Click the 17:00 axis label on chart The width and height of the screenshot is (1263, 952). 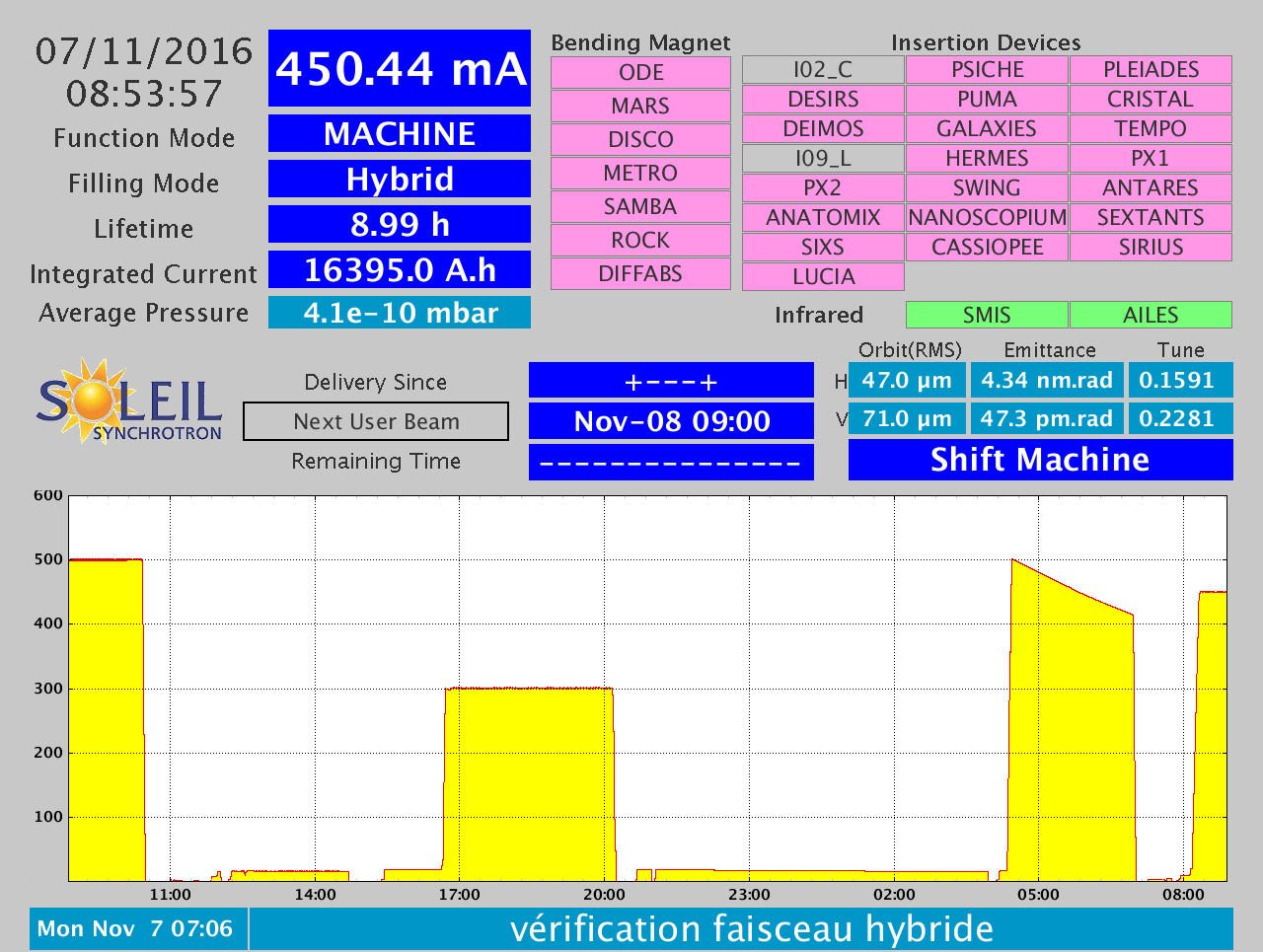click(459, 895)
